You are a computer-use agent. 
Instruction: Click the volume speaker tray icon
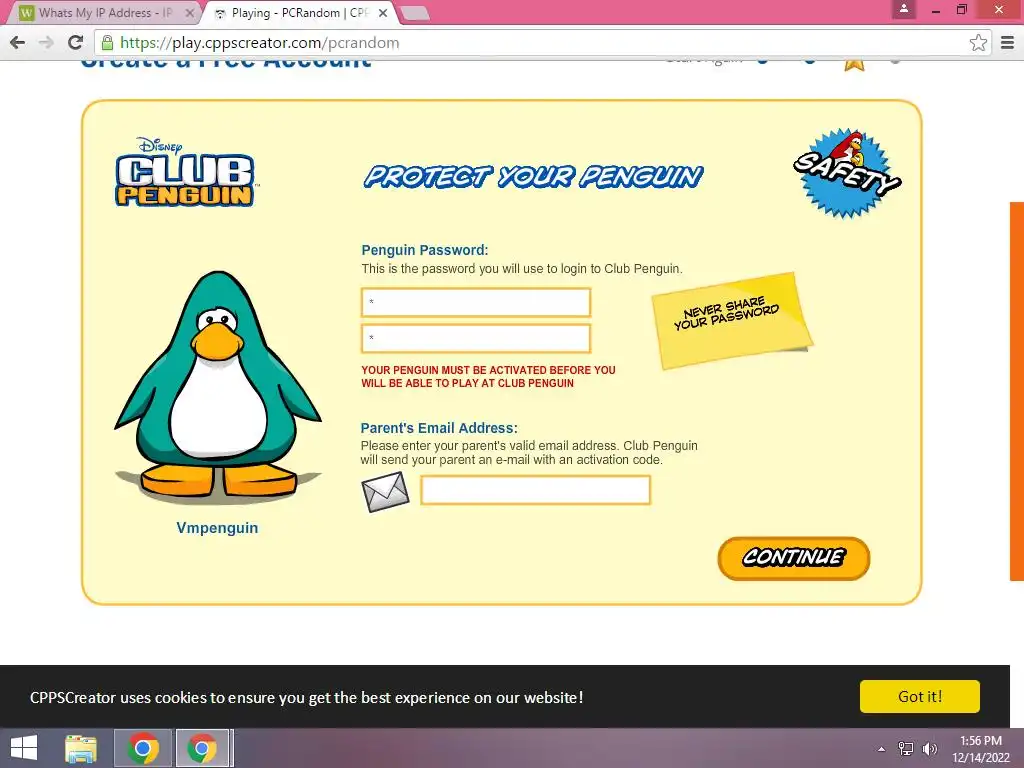(x=929, y=748)
